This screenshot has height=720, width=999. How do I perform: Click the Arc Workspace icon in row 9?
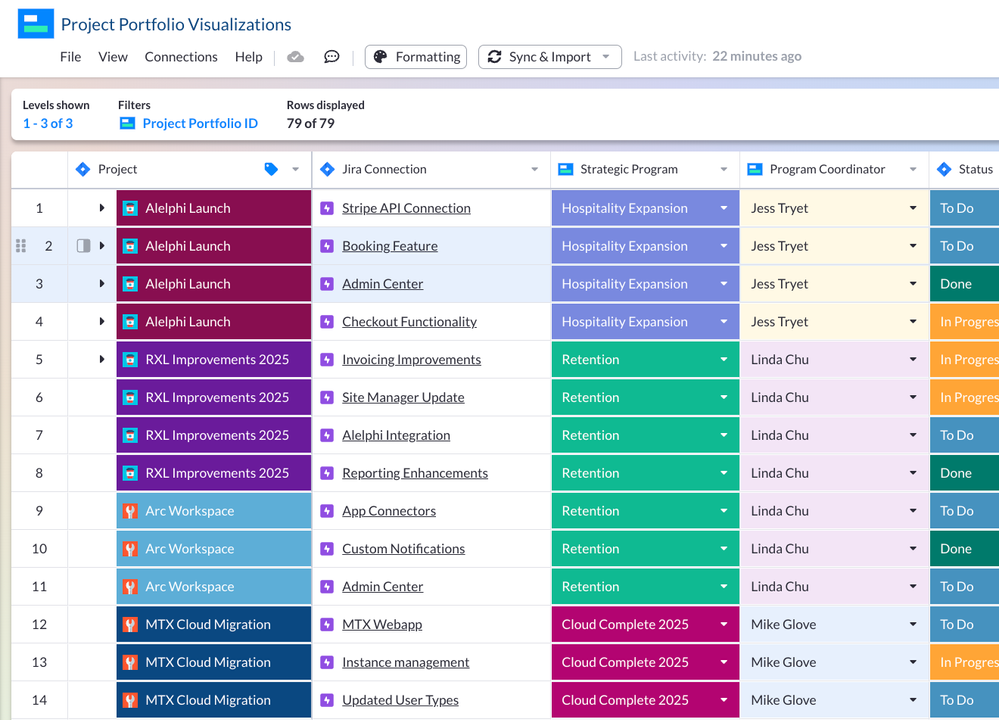(x=130, y=511)
